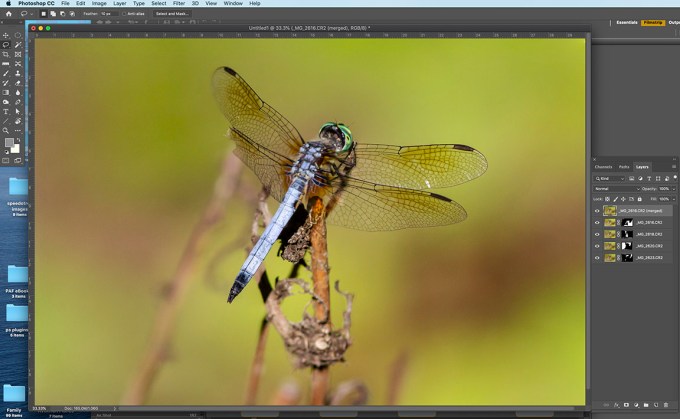The height and width of the screenshot is (419, 680).
Task: Open the Normal blend mode dropdown
Action: coord(616,189)
